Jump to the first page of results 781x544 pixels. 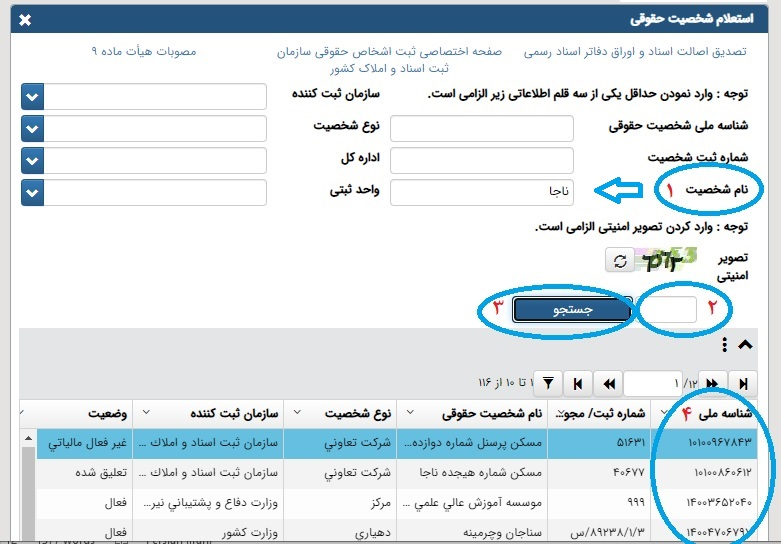742,383
